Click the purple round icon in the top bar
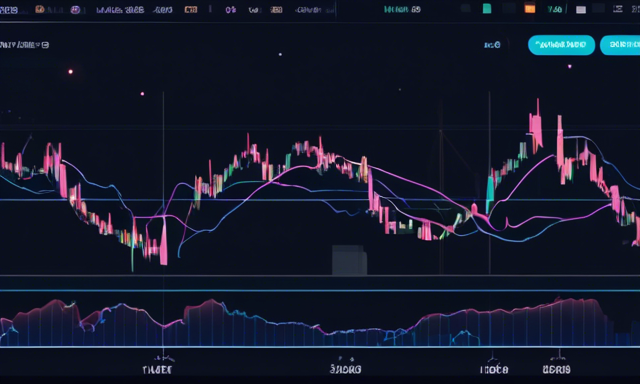 tap(75, 9)
